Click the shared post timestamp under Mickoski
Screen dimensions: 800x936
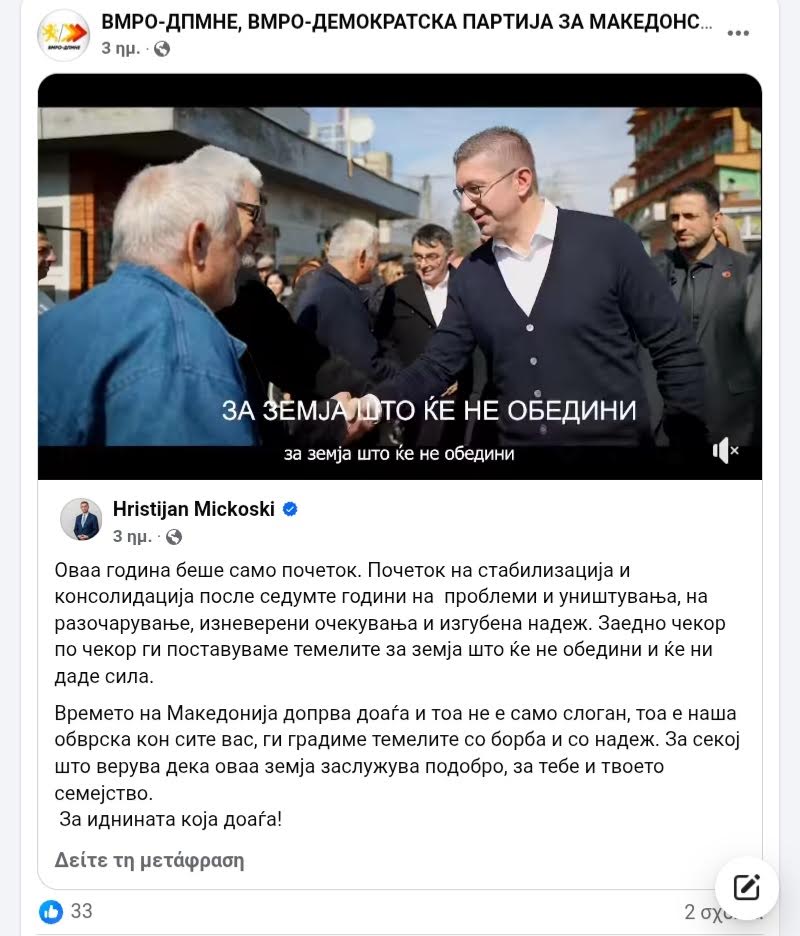132,536
